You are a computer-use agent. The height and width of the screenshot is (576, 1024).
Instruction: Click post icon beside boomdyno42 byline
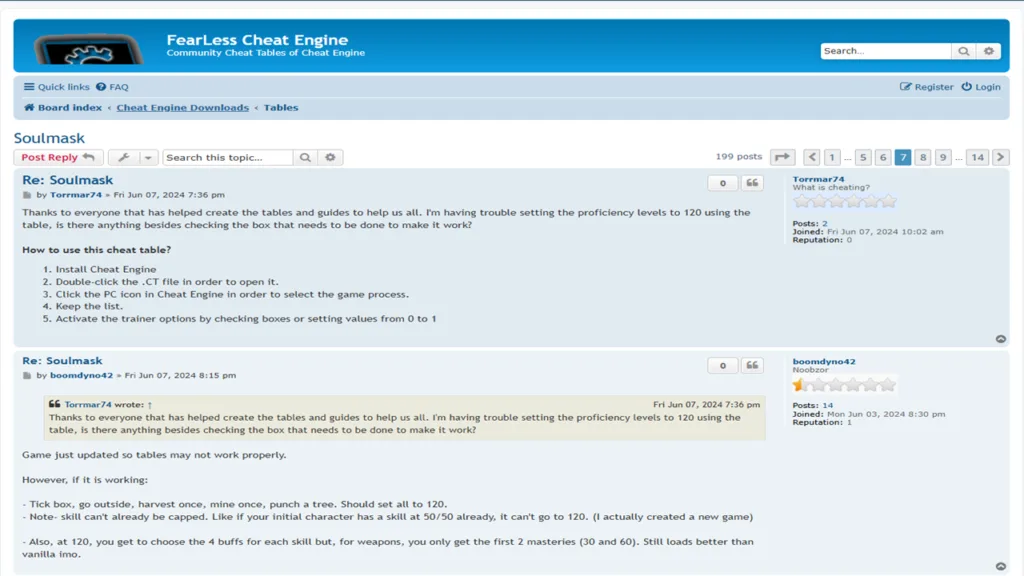[x=27, y=376]
